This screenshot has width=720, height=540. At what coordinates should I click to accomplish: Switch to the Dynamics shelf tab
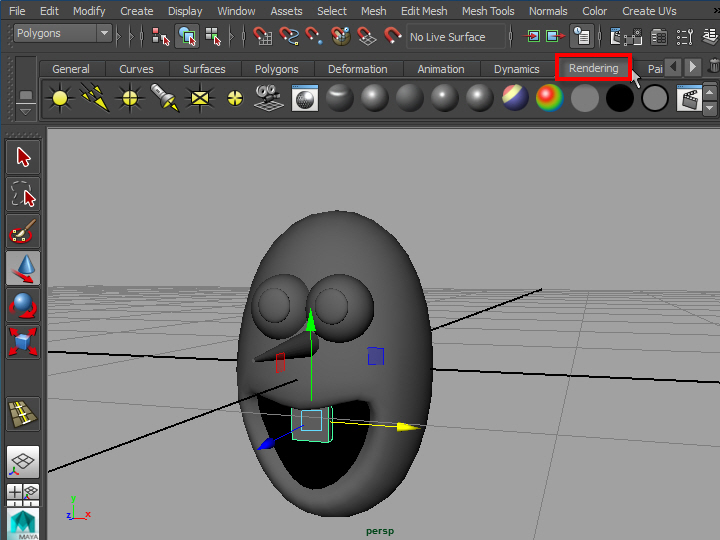516,69
